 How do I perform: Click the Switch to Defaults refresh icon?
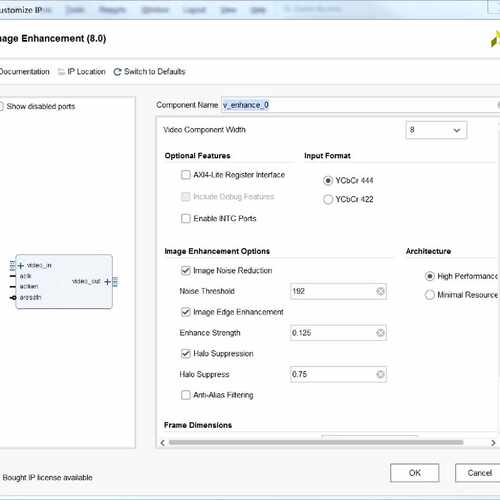point(117,72)
